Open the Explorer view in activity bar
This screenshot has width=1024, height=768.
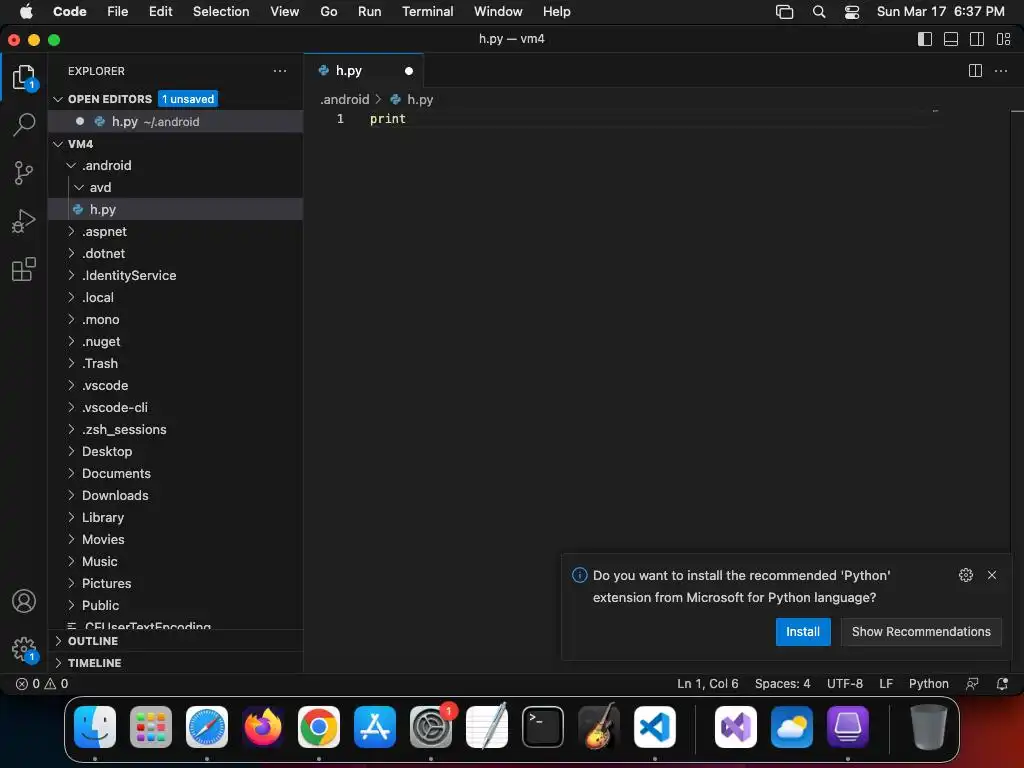click(x=24, y=77)
